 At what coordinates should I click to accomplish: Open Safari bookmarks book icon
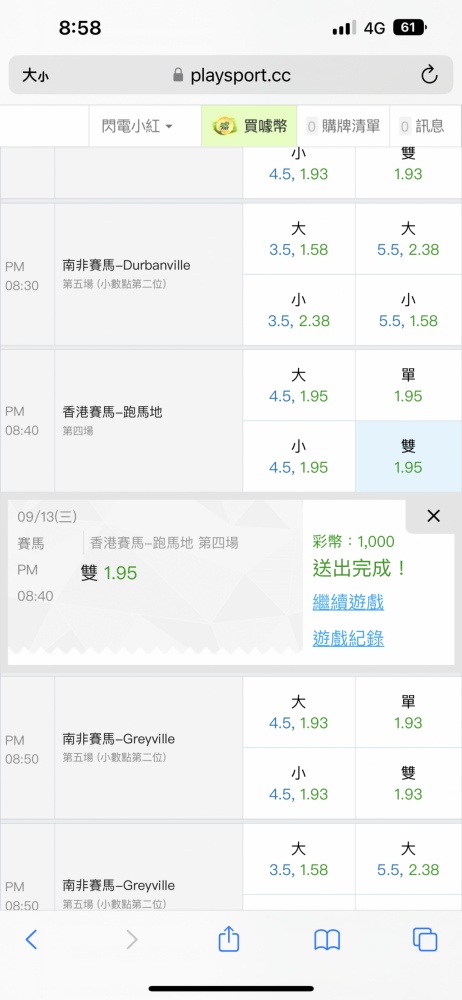[327, 940]
